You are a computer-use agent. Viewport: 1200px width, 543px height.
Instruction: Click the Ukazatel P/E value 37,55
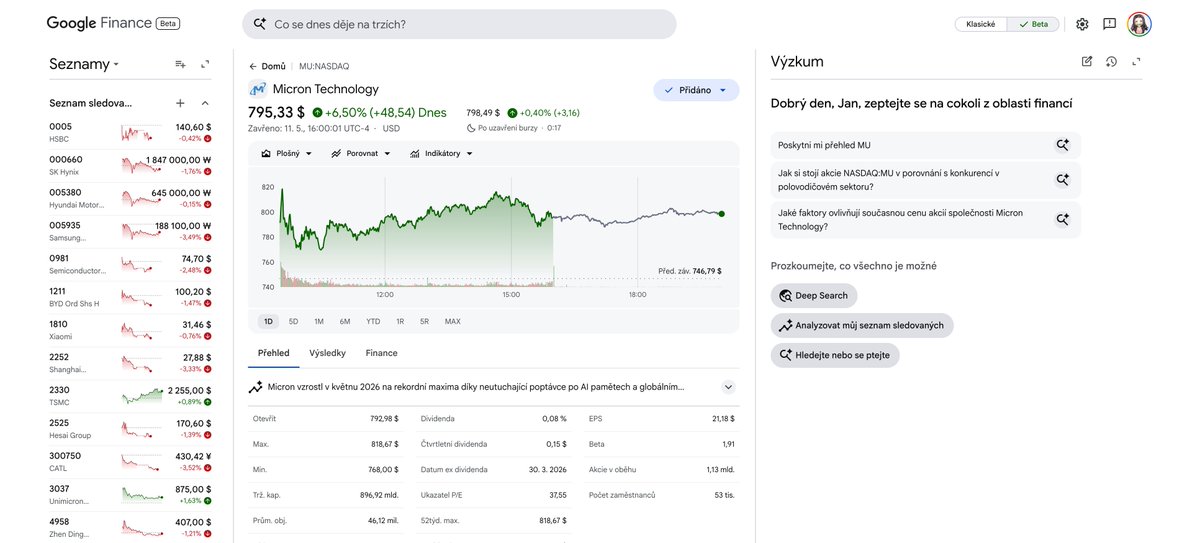[x=558, y=494]
